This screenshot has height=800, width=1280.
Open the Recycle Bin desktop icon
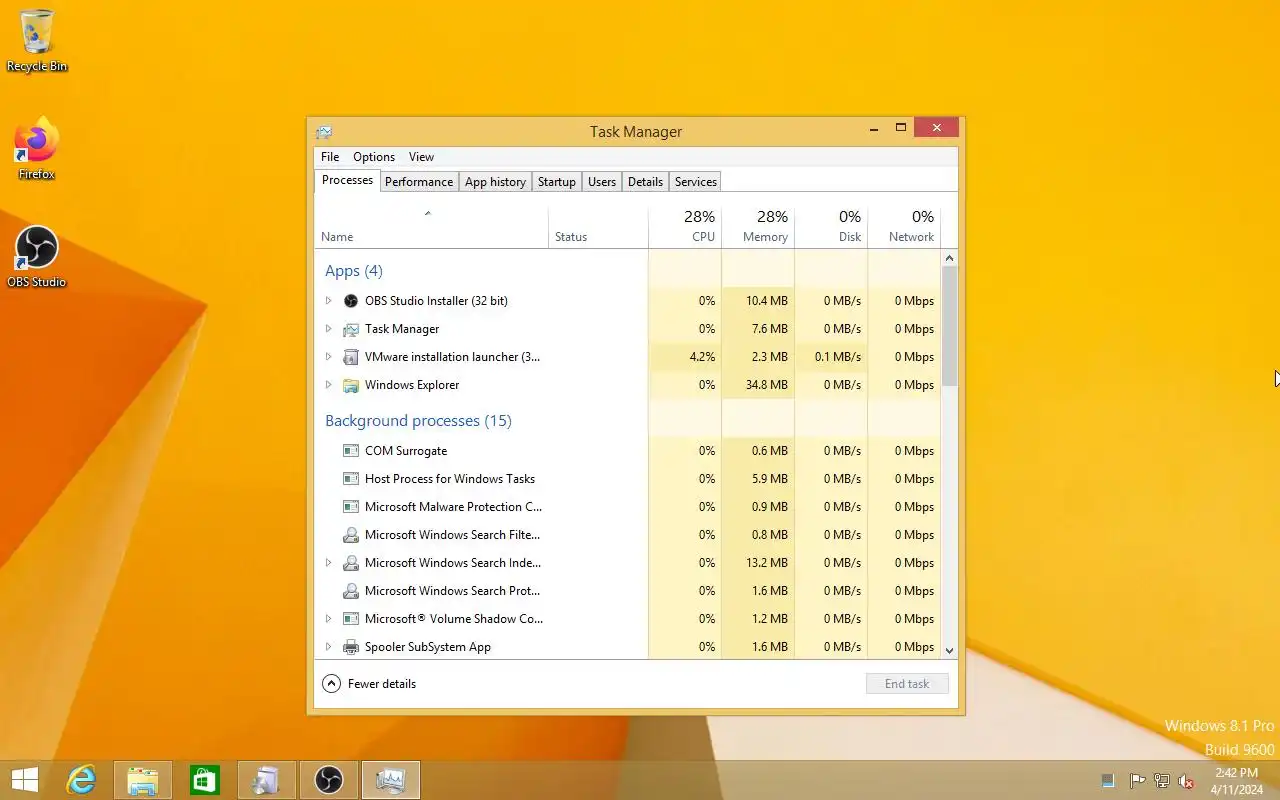tap(37, 41)
